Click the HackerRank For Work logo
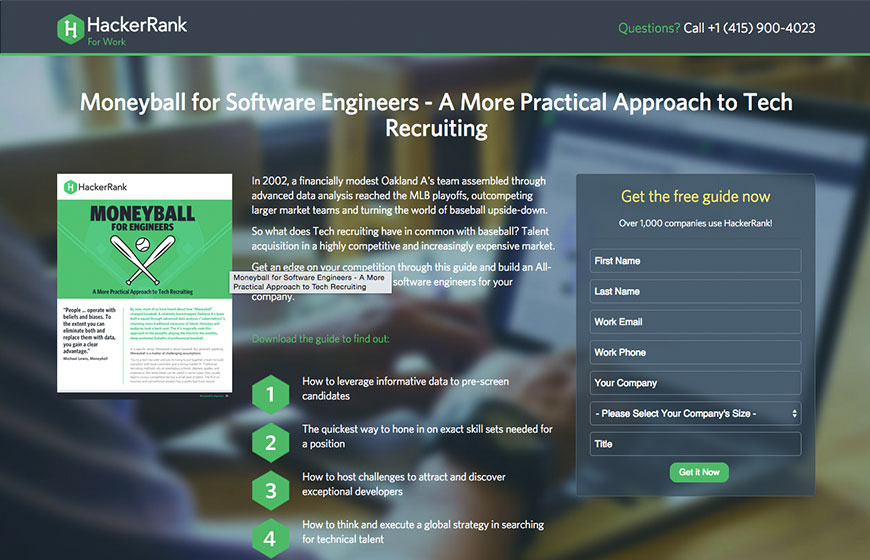The image size is (870, 560). (122, 29)
